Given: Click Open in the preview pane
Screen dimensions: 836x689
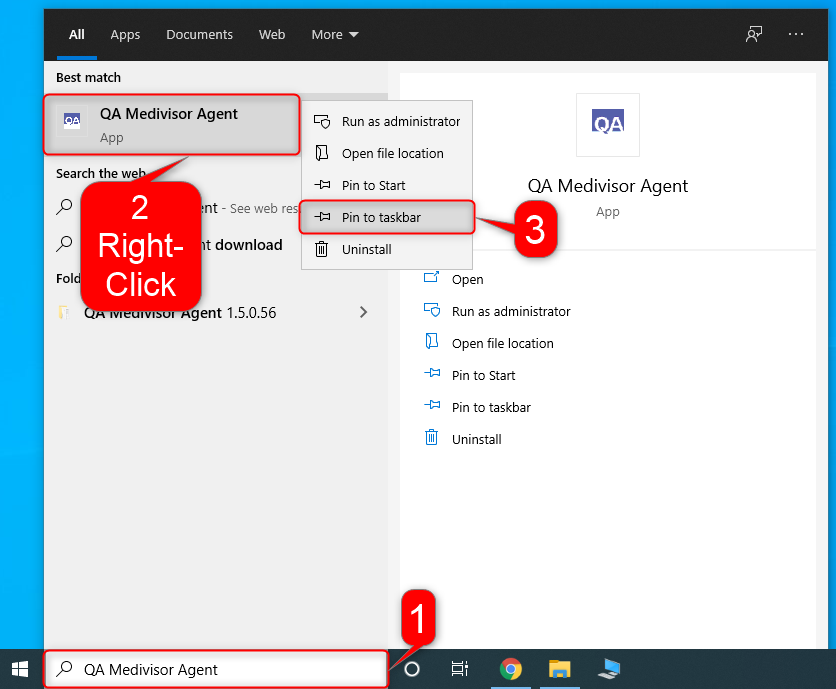Looking at the screenshot, I should tap(468, 279).
